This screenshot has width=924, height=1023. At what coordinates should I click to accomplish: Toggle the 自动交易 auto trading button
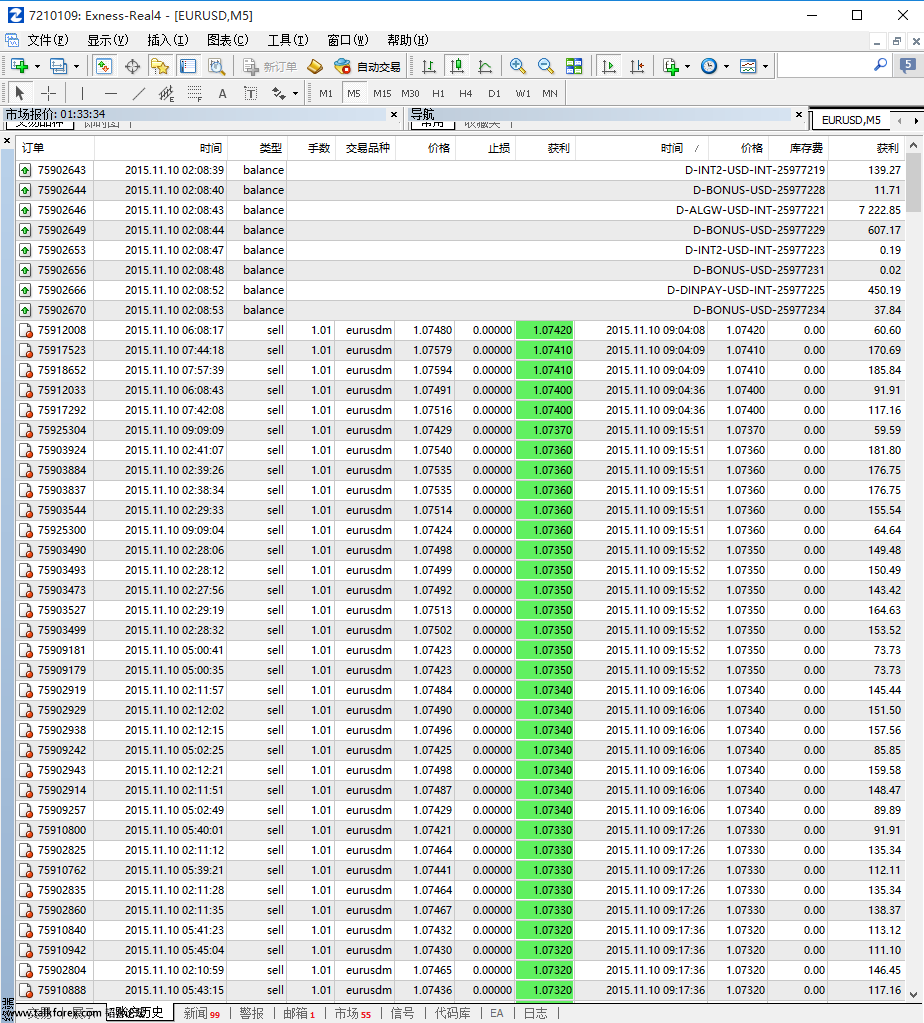point(367,66)
